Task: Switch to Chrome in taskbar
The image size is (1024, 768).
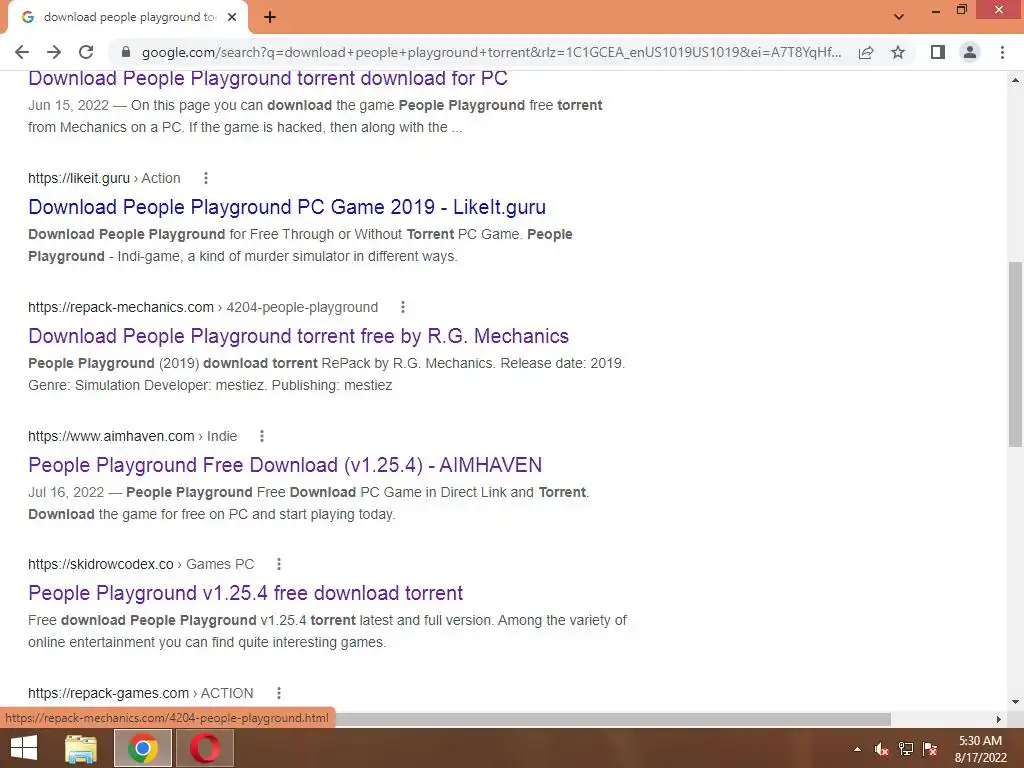Action: tap(143, 748)
